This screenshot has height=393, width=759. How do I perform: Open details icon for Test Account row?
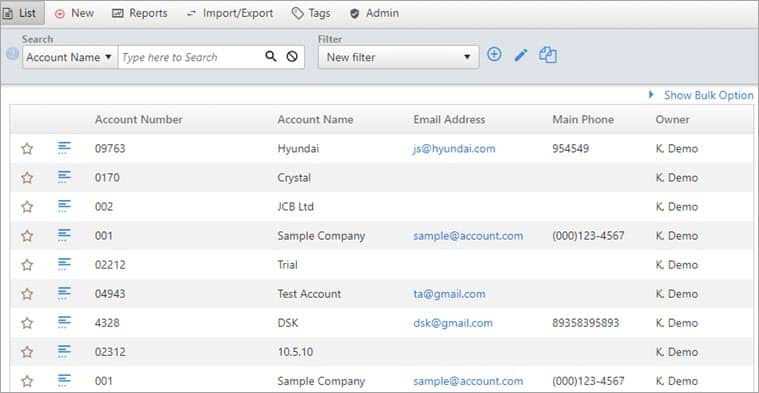tap(64, 293)
